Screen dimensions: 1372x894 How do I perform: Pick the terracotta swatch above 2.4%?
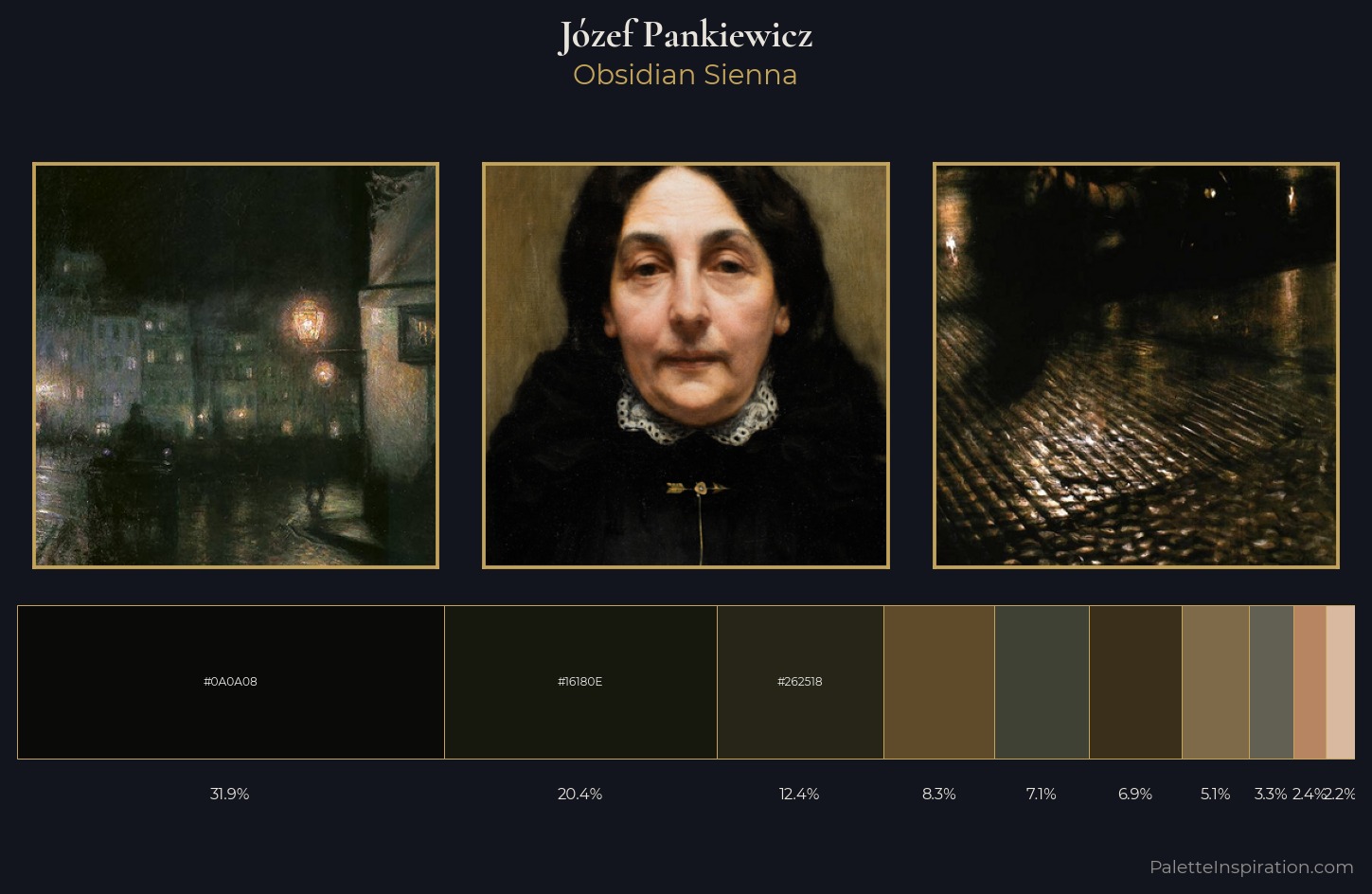coord(1310,682)
